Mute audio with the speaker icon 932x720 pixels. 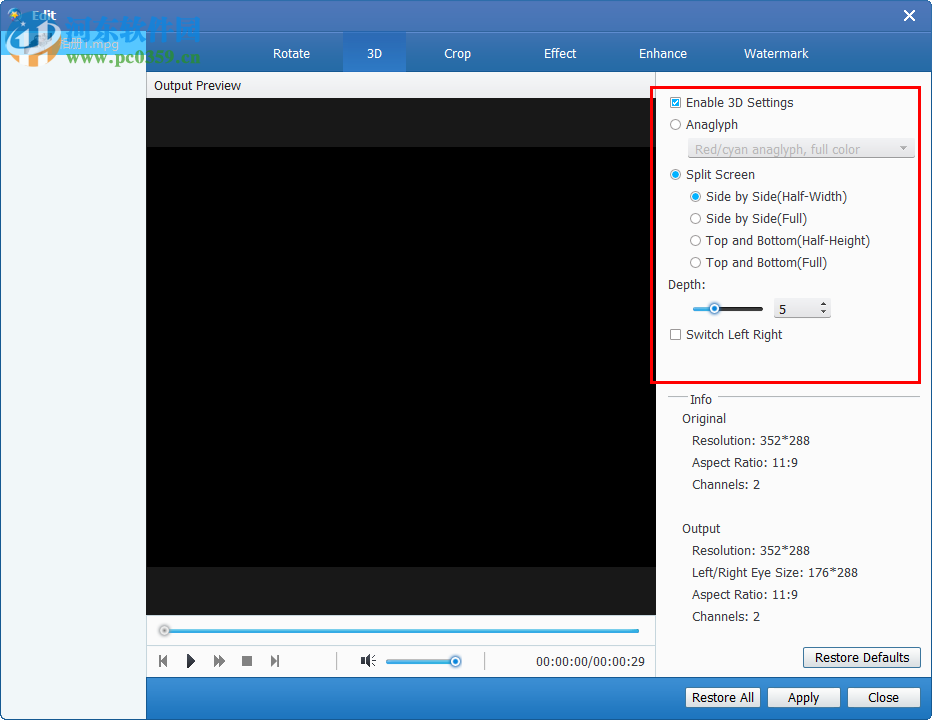(x=368, y=661)
